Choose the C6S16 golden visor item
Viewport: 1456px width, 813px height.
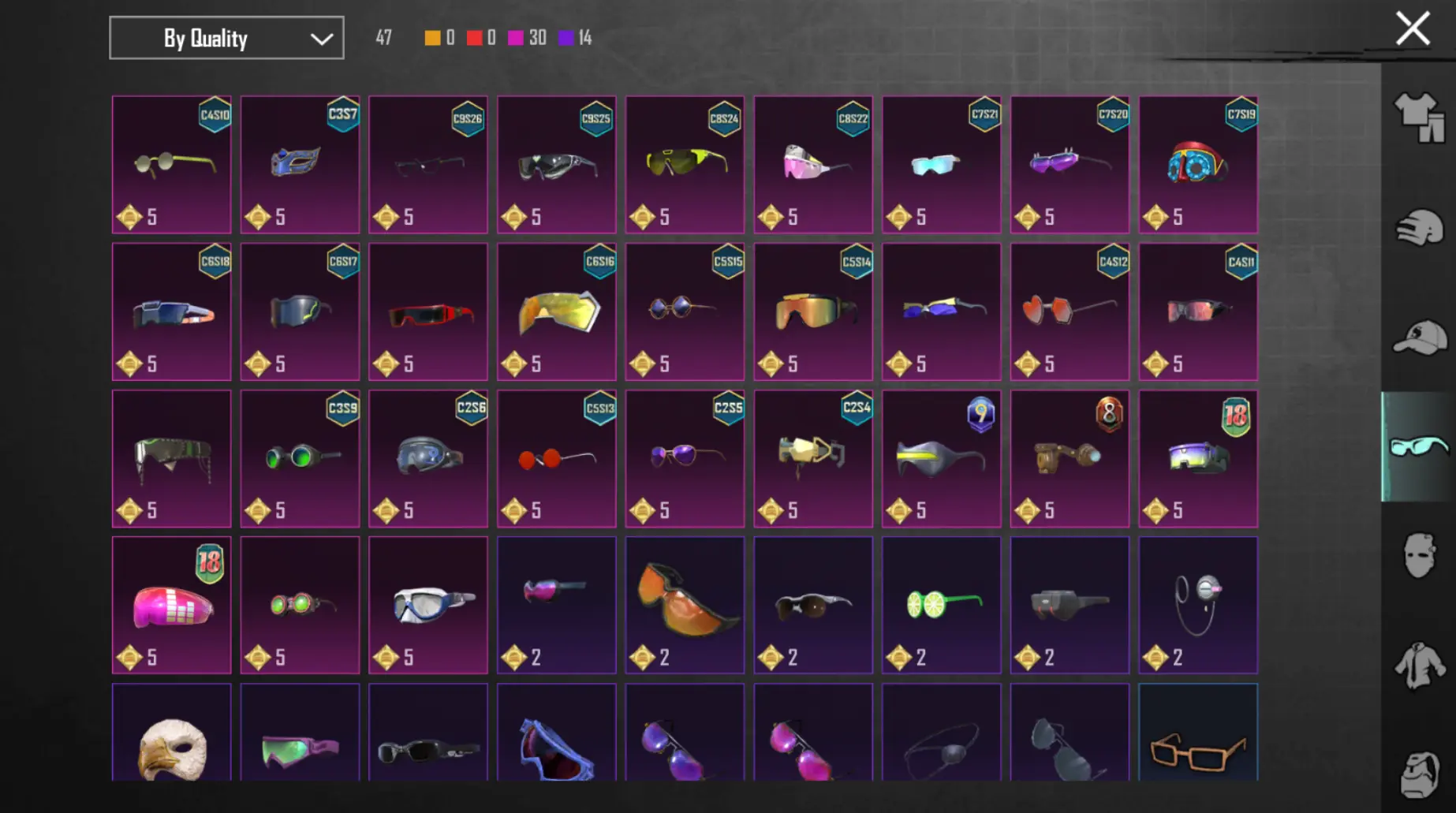tap(557, 311)
